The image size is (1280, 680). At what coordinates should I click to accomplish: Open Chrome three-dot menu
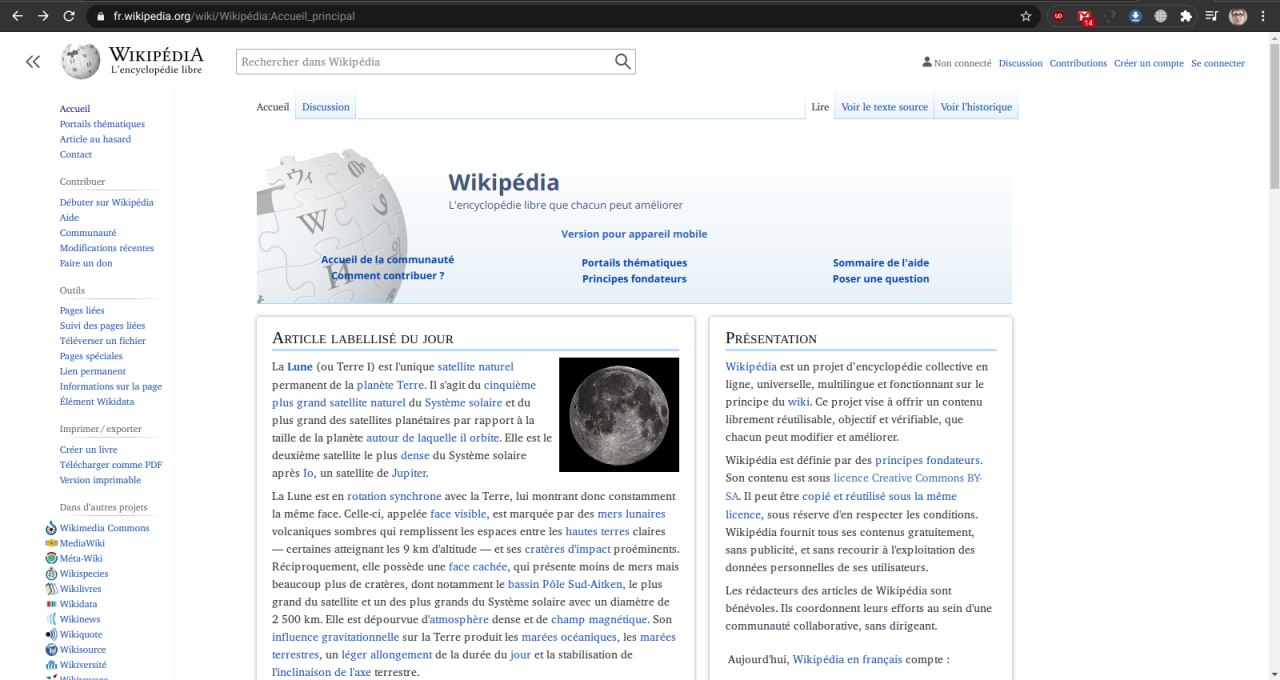pyautogui.click(x=1264, y=16)
